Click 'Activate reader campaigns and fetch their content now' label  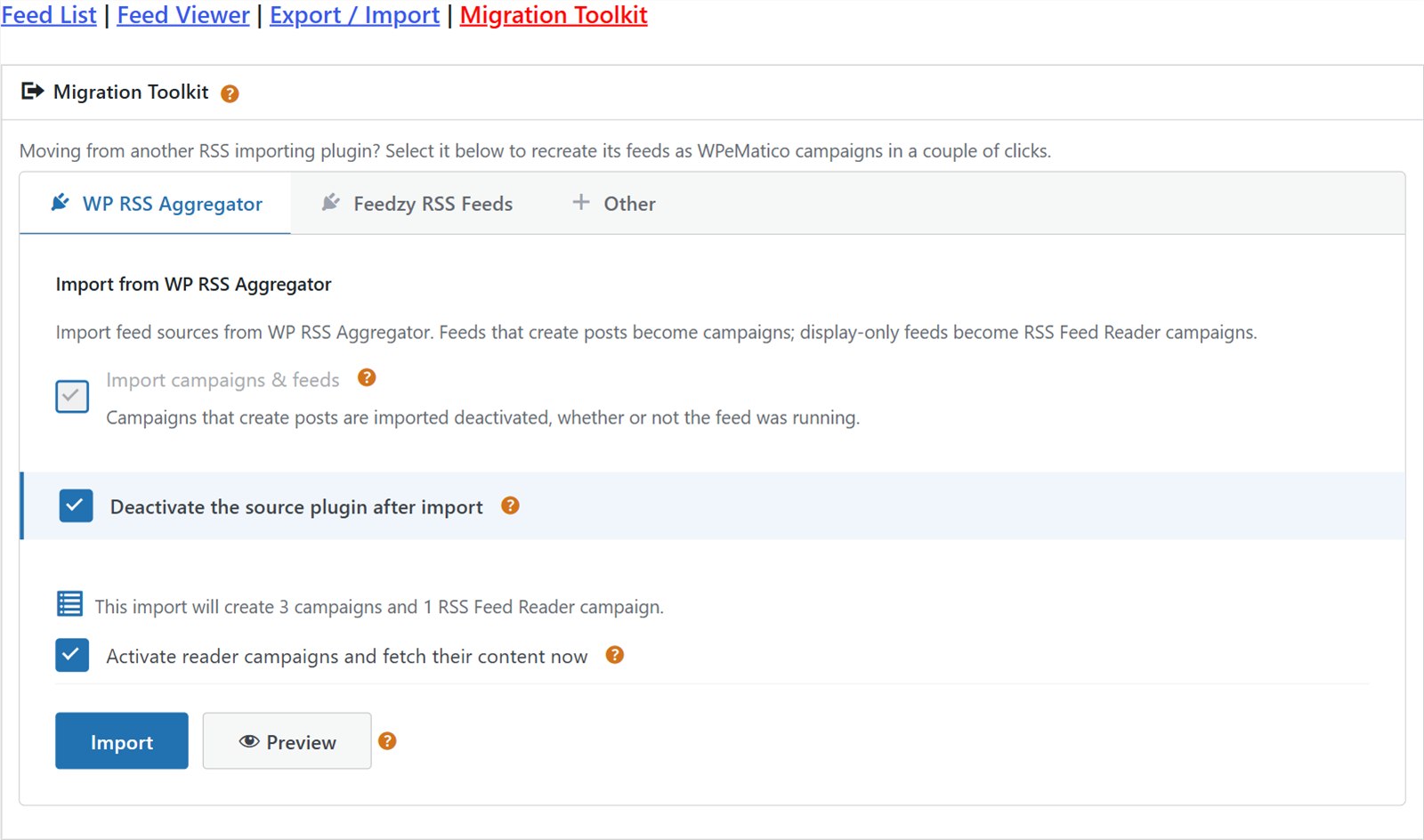(347, 657)
